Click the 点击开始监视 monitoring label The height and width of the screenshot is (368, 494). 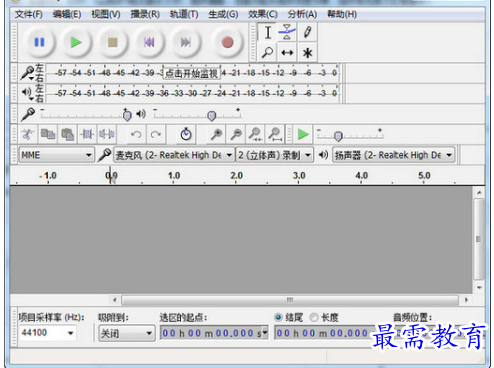coord(191,73)
